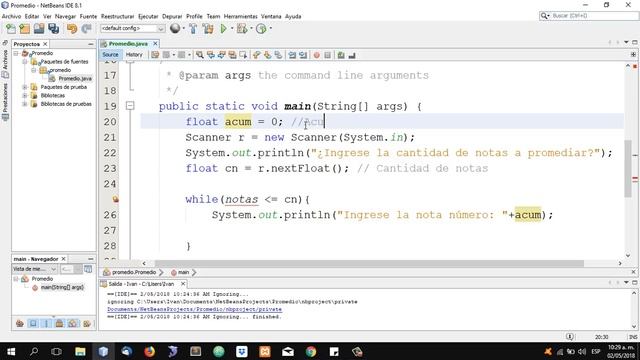This screenshot has width=640, height=360.
Task: Click the Build Project hammer icon
Action: tap(193, 29)
